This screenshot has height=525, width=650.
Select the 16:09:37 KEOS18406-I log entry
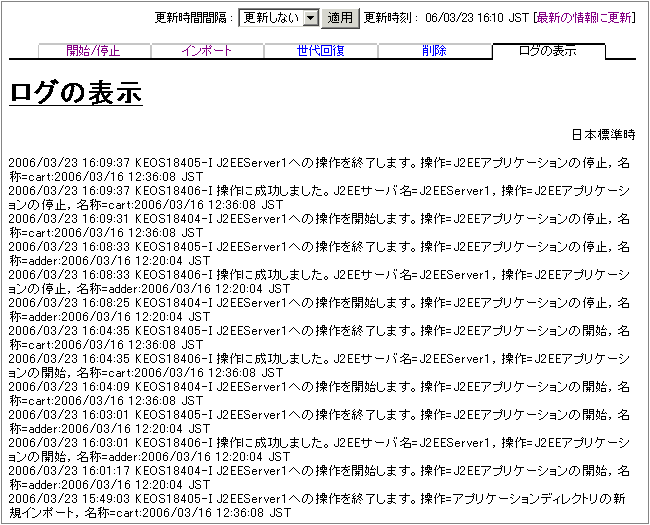319,198
